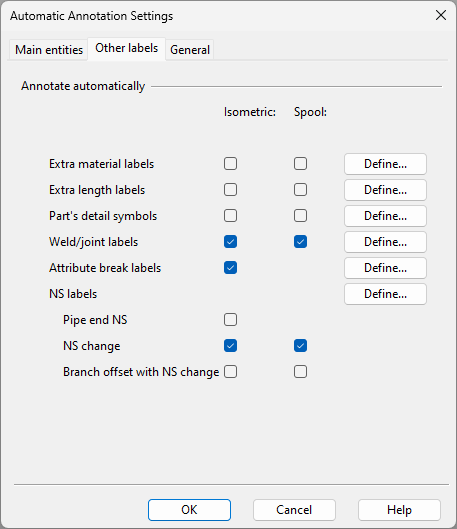Tick Isometric Extra length labels checkbox
This screenshot has height=529, width=457.
click(230, 190)
